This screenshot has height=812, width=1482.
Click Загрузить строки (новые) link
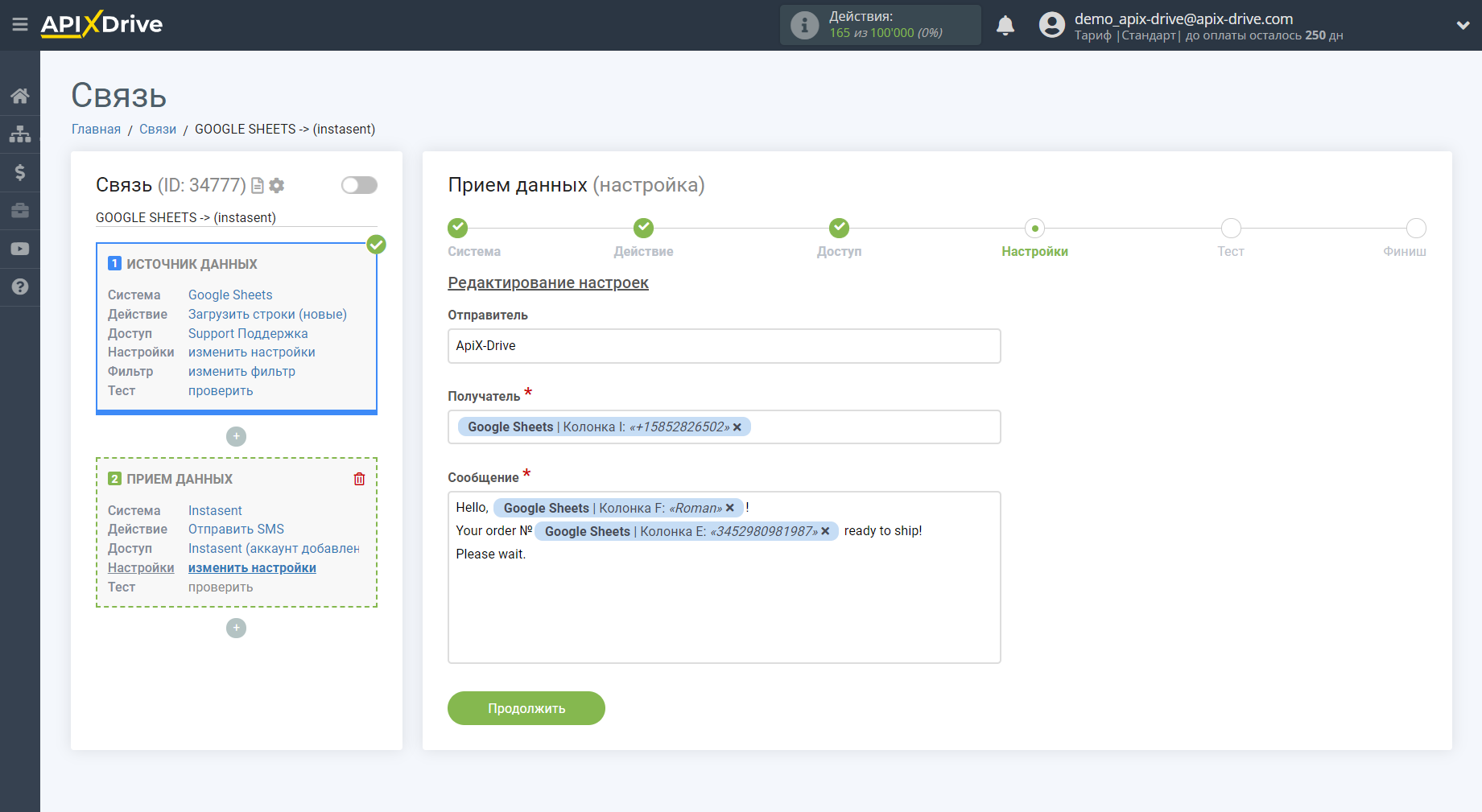pyautogui.click(x=267, y=314)
